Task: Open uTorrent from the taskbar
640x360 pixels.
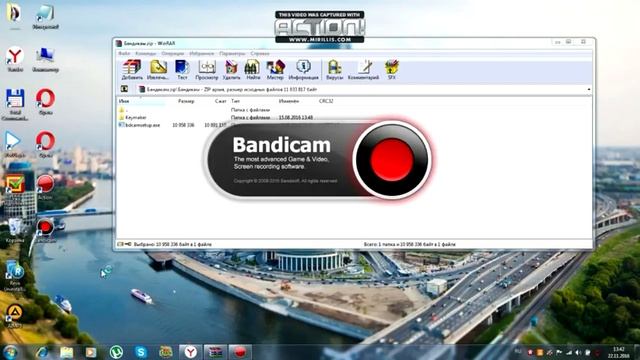Action: [x=116, y=352]
